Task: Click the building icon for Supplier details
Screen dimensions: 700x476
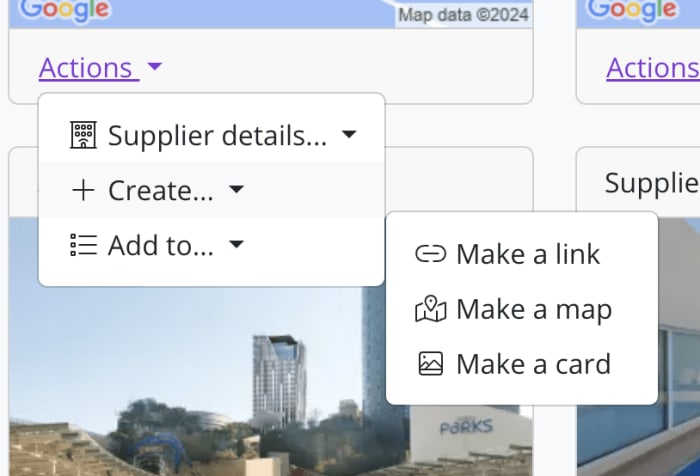Action: coord(83,135)
